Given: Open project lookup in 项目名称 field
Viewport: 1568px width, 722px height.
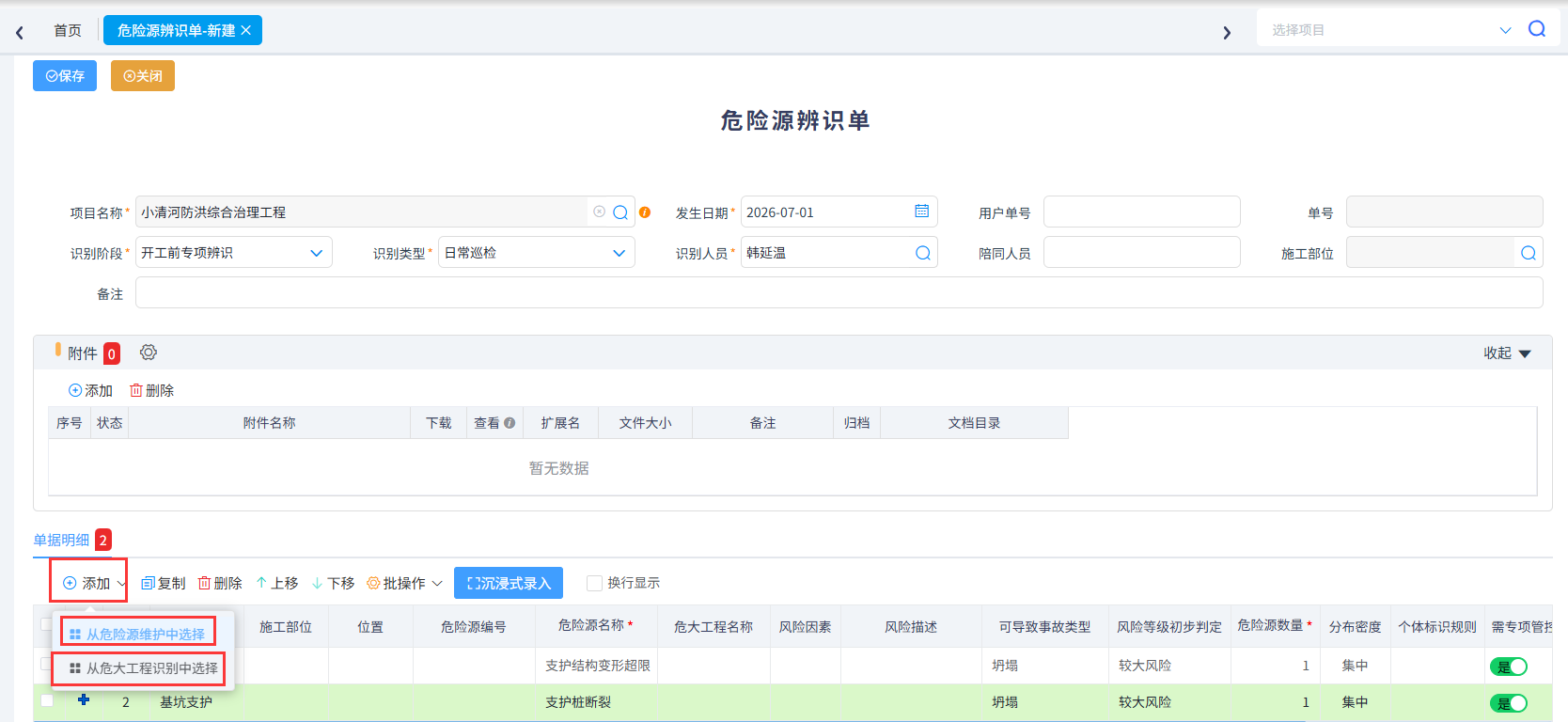Looking at the screenshot, I should (620, 212).
